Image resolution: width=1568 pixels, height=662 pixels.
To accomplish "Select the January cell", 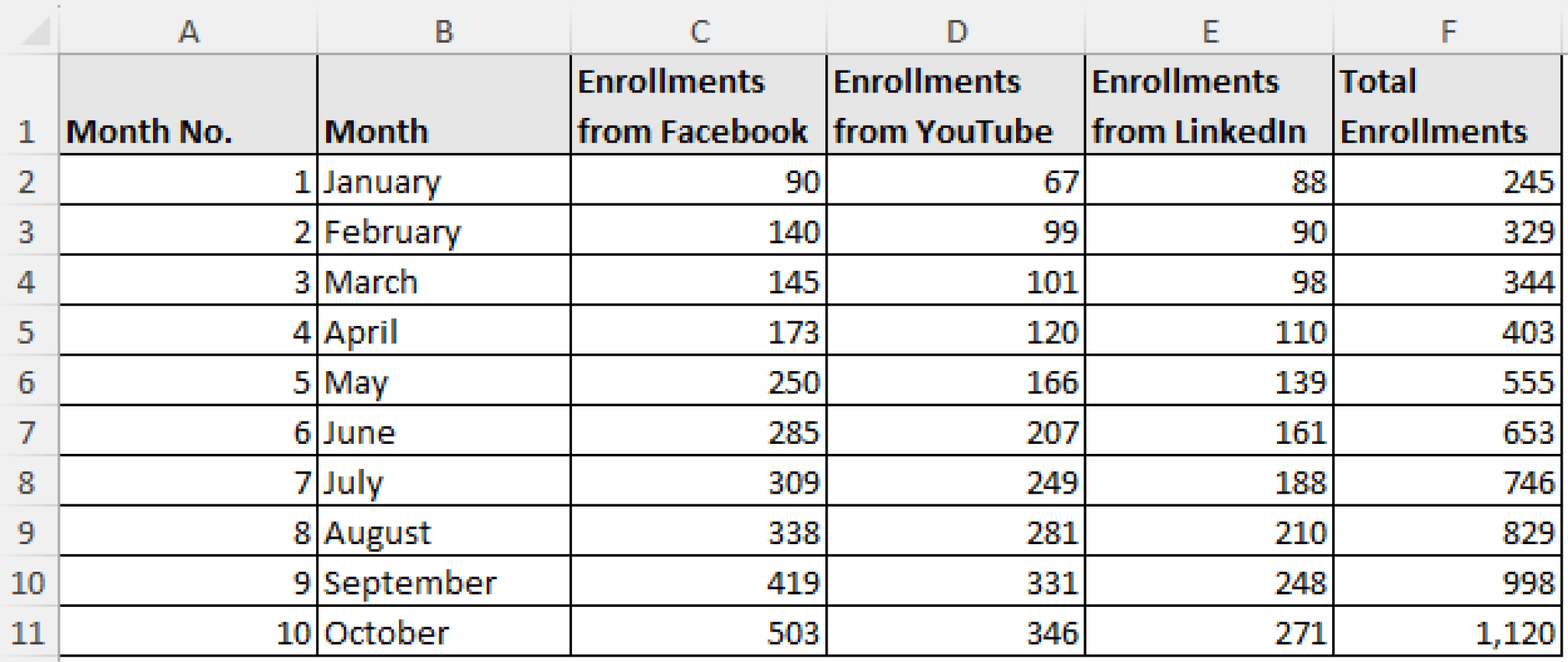I will [444, 181].
